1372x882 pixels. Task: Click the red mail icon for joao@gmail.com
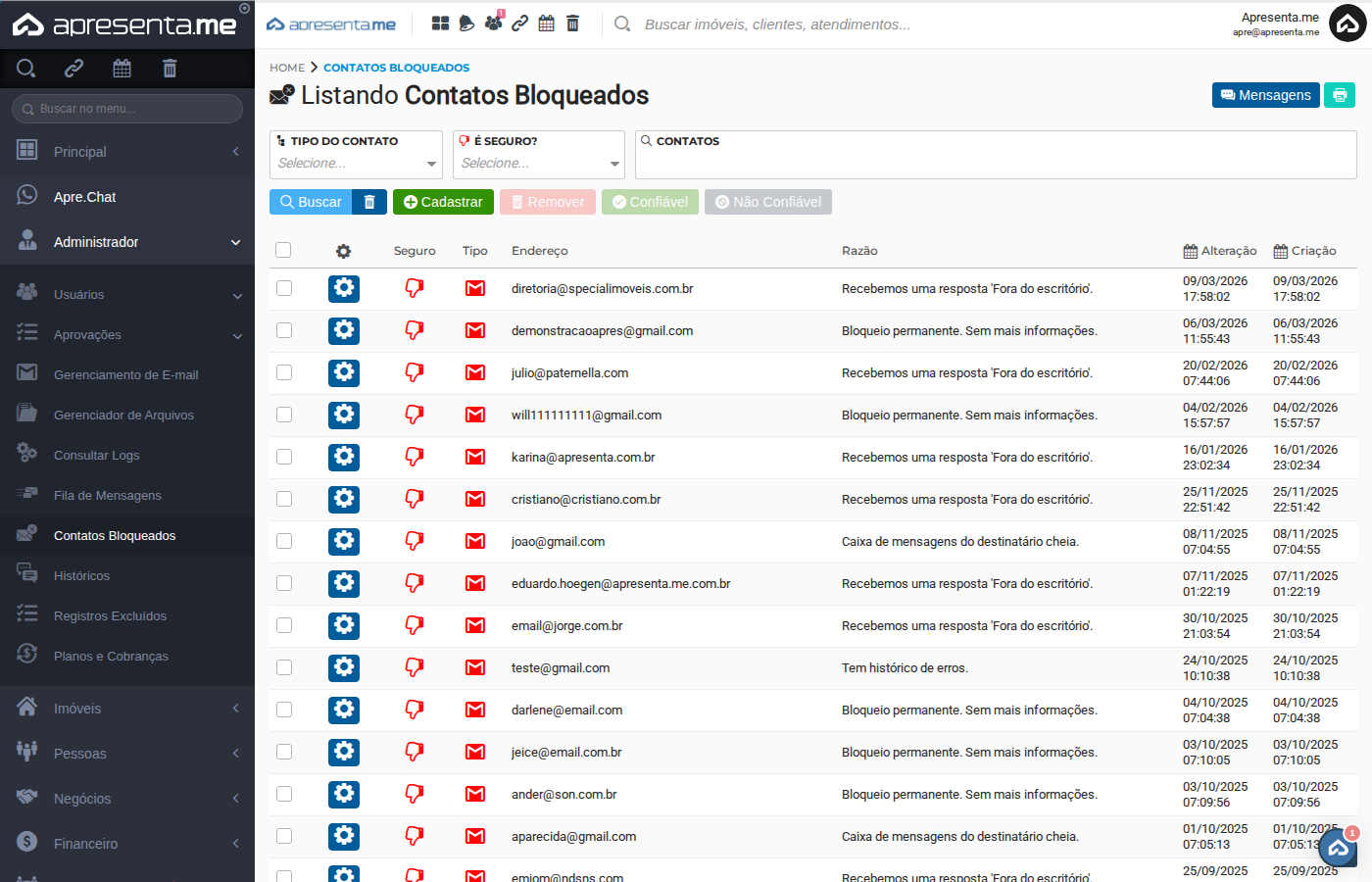pos(475,541)
